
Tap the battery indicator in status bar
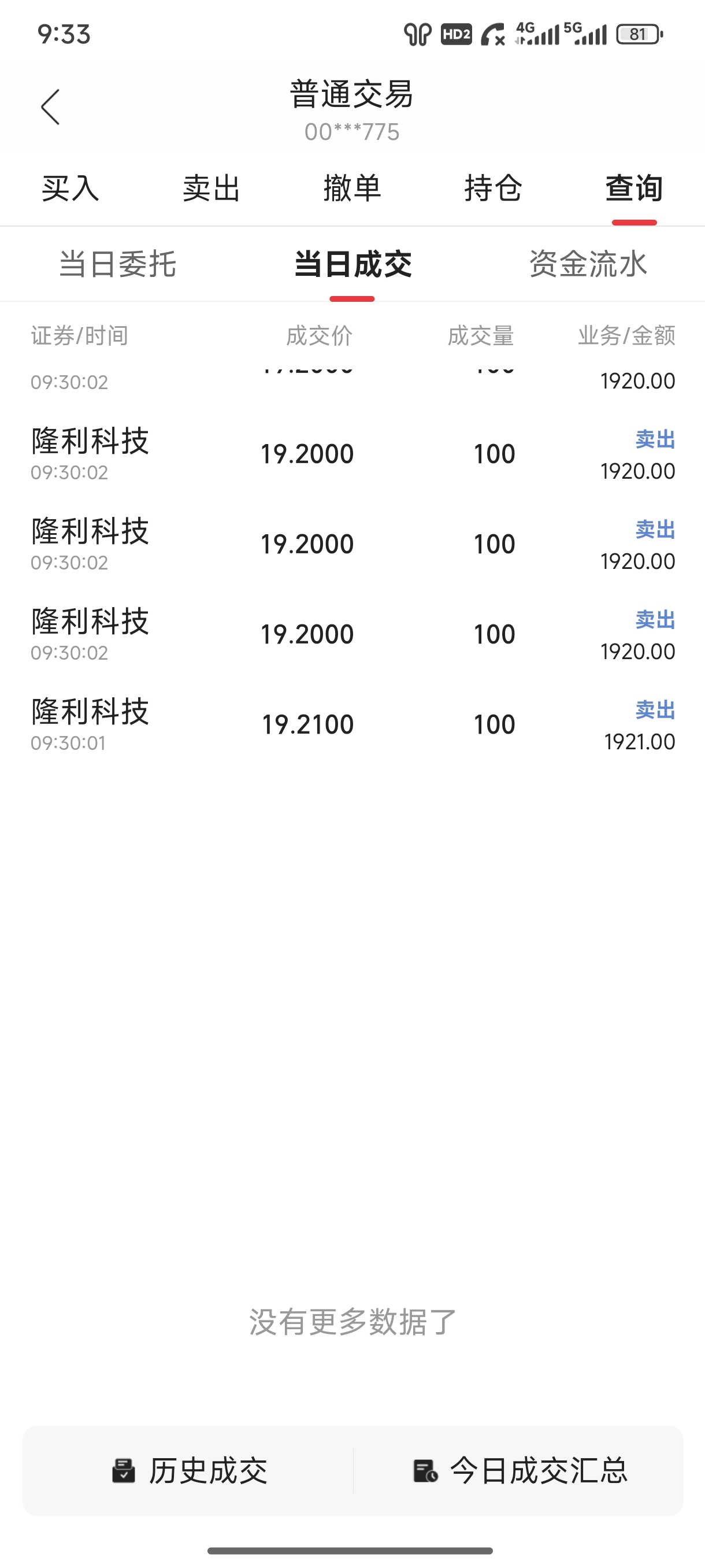coord(639,34)
